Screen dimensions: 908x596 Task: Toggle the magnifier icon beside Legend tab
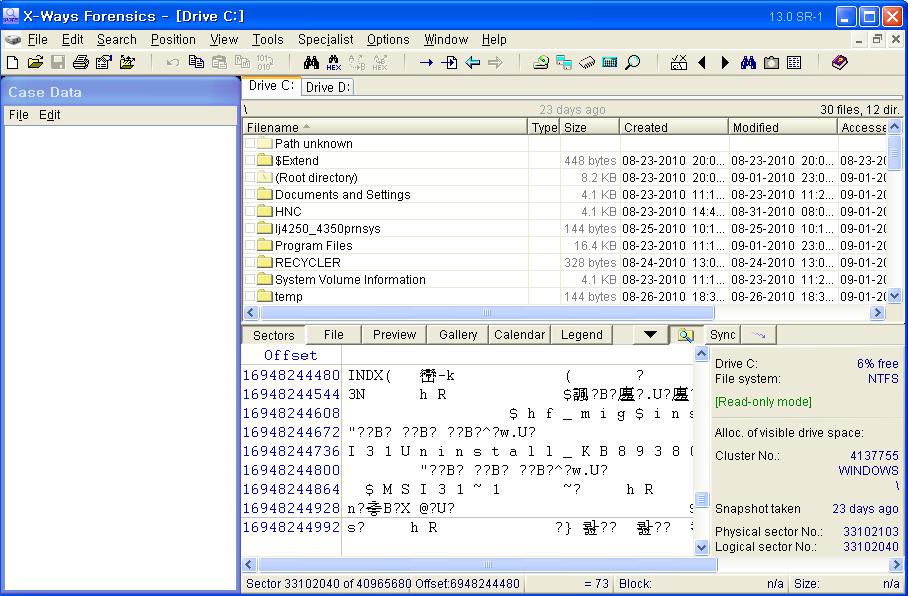pos(685,335)
